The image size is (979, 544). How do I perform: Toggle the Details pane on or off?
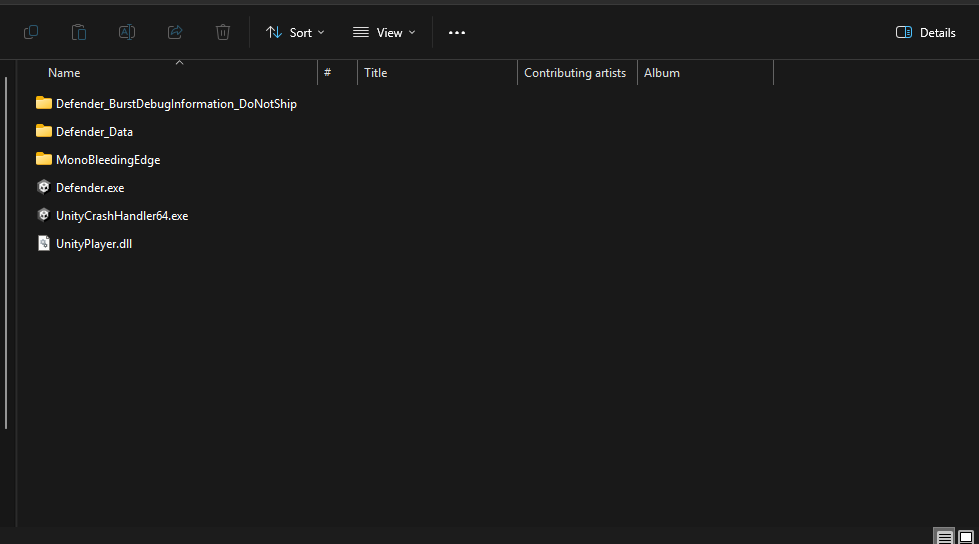[x=926, y=32]
